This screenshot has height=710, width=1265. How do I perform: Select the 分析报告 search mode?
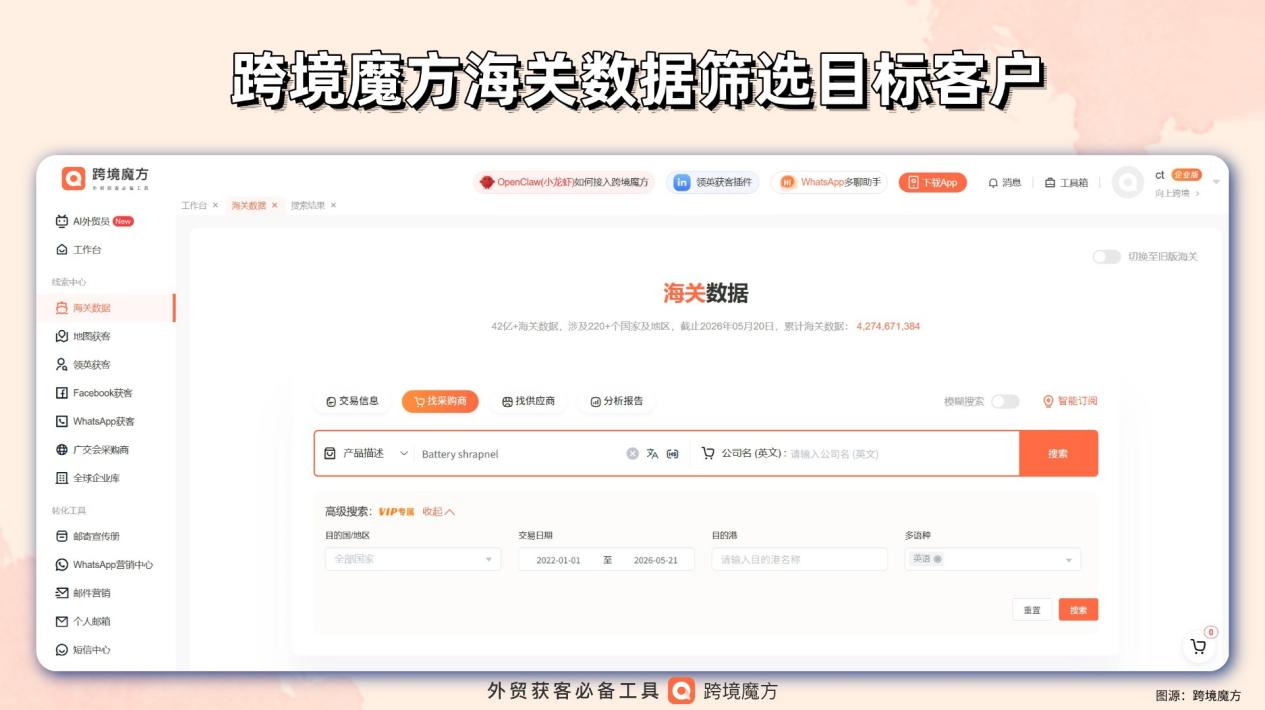[x=617, y=401]
